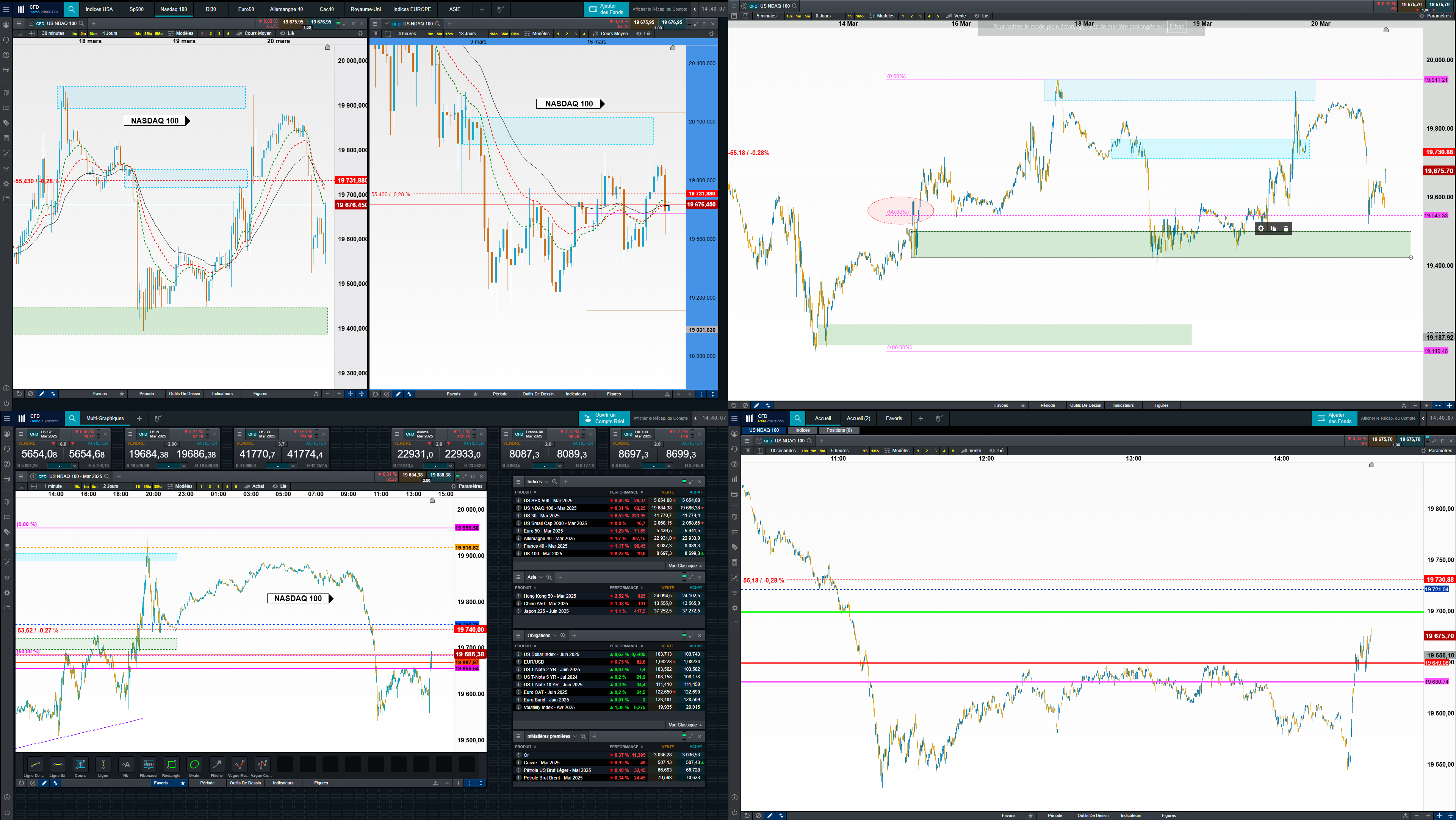Select the US NDAQ 100 - Mar 2025 watchlist row
Viewport: 1456px width, 820px height.
coord(550,508)
